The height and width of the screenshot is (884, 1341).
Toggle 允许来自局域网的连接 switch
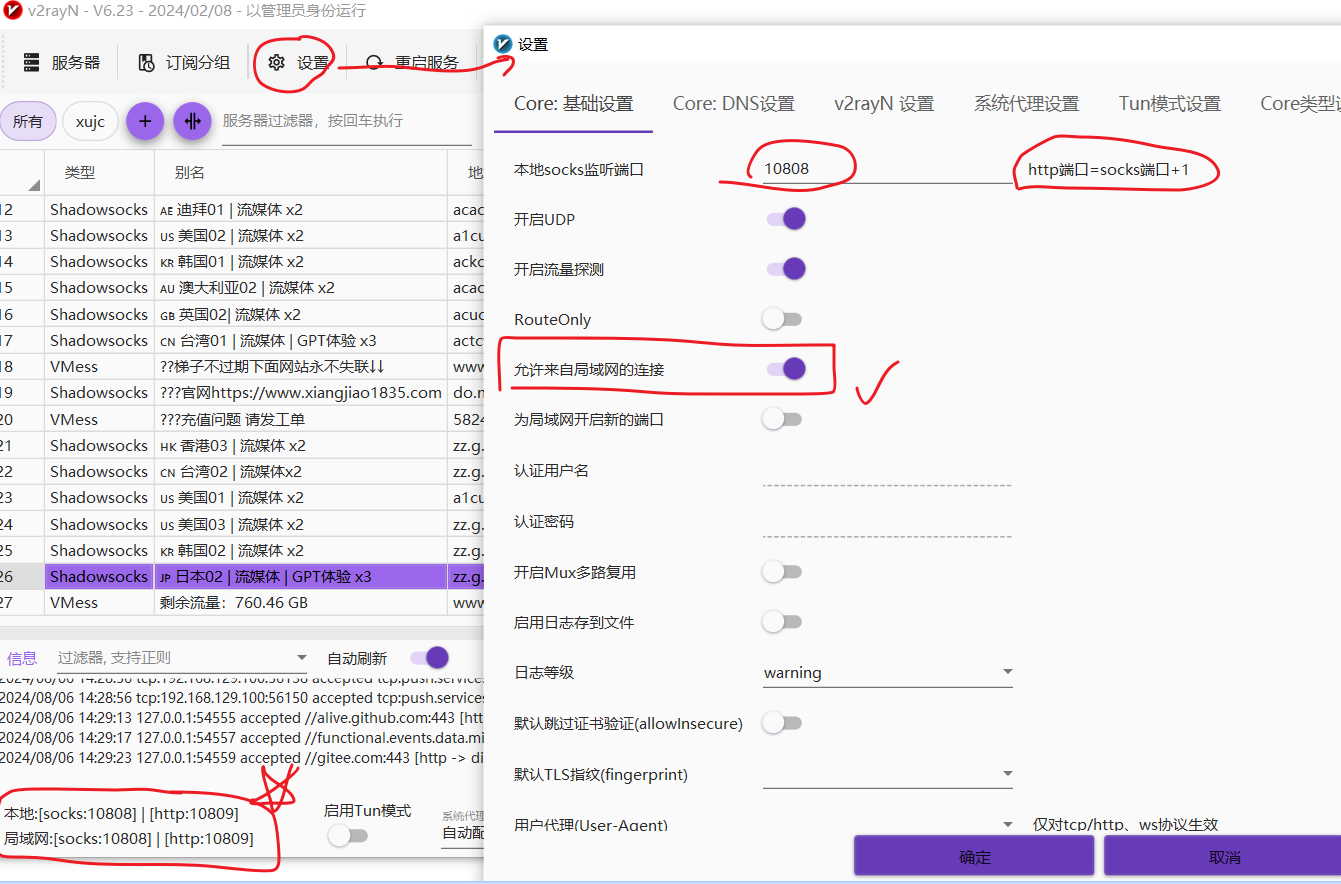coord(786,369)
